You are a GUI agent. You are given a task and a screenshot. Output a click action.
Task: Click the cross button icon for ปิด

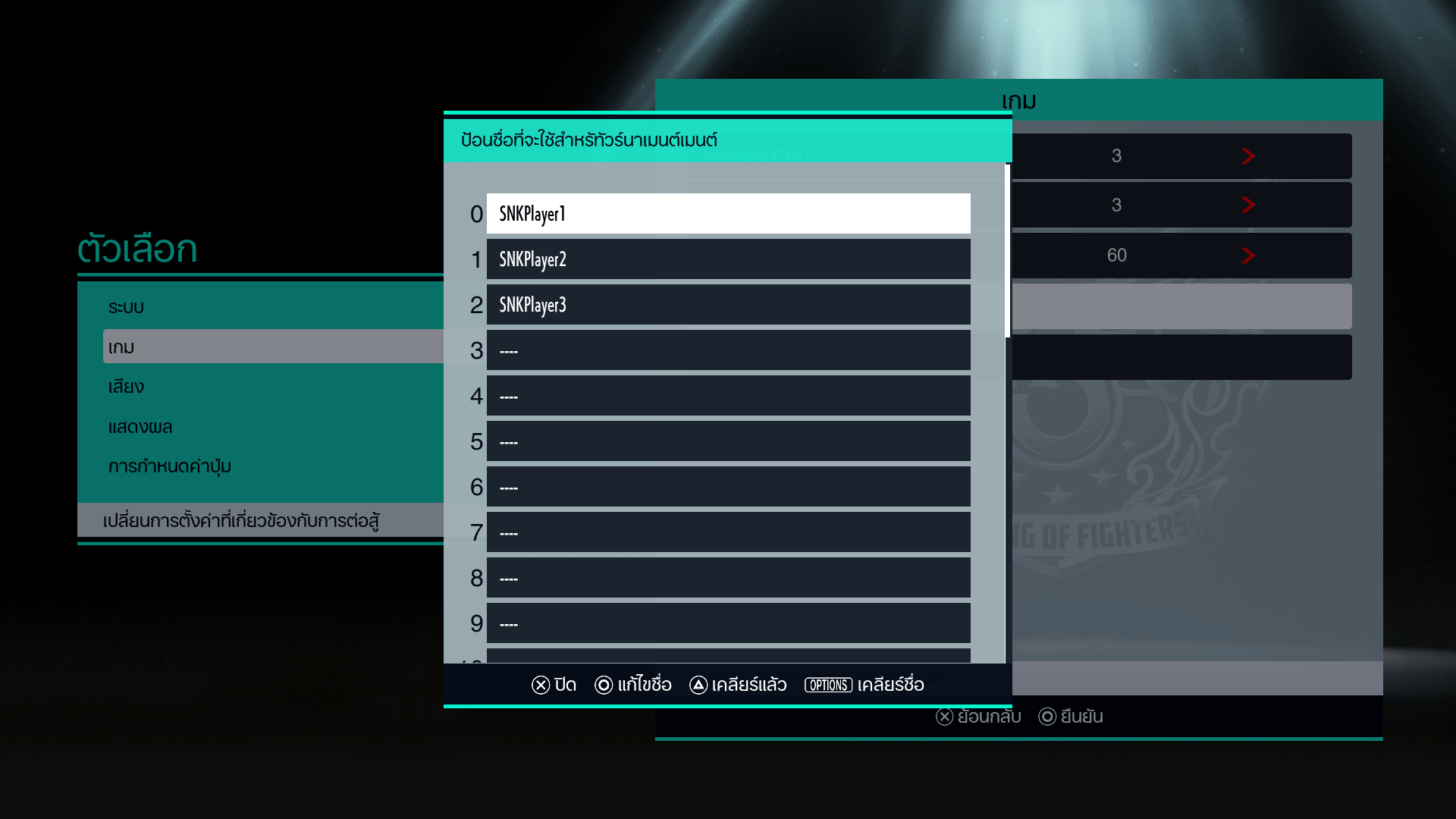tap(541, 686)
